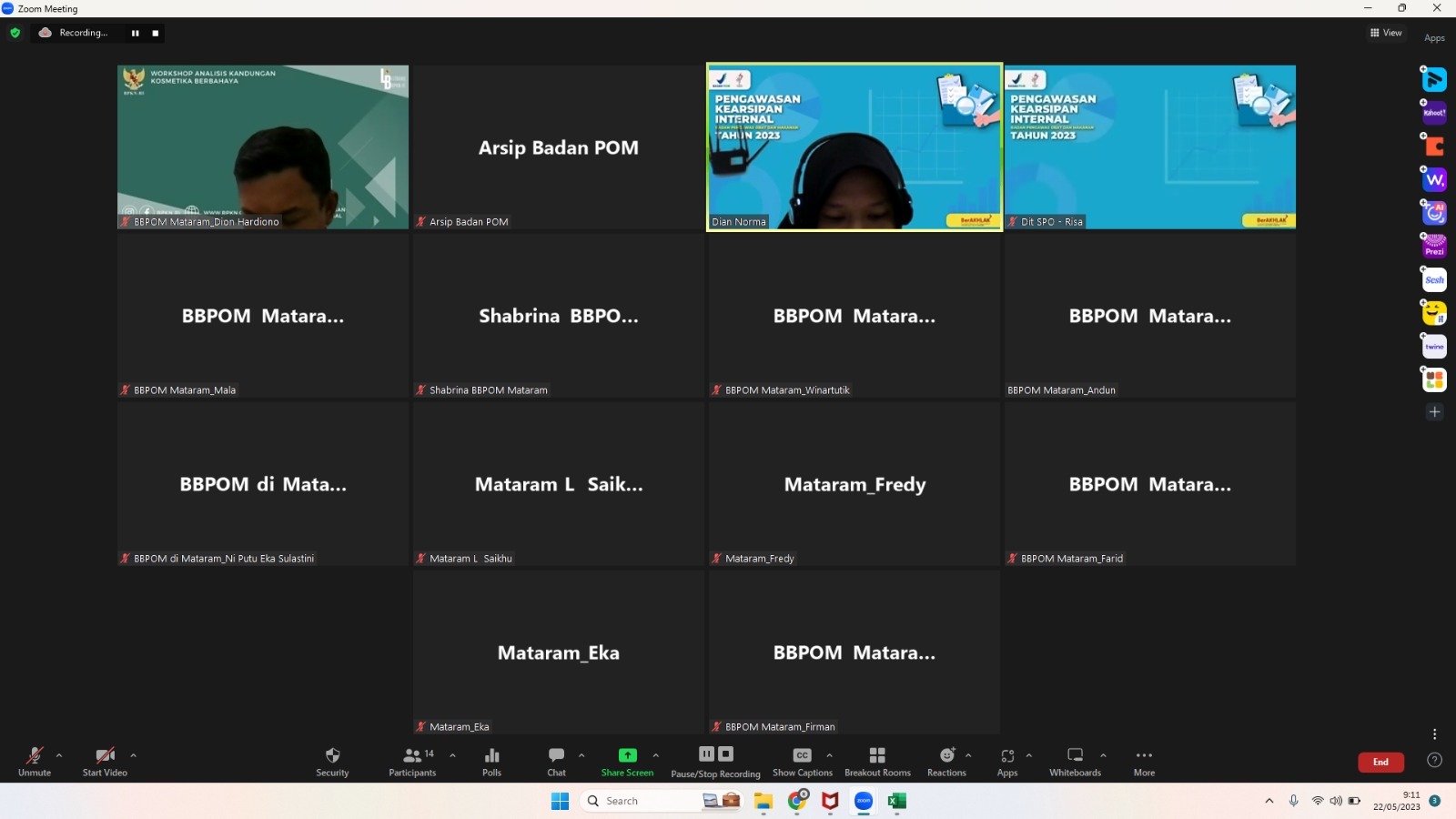Open Excel from the Windows taskbar
The height and width of the screenshot is (819, 1456).
(897, 801)
